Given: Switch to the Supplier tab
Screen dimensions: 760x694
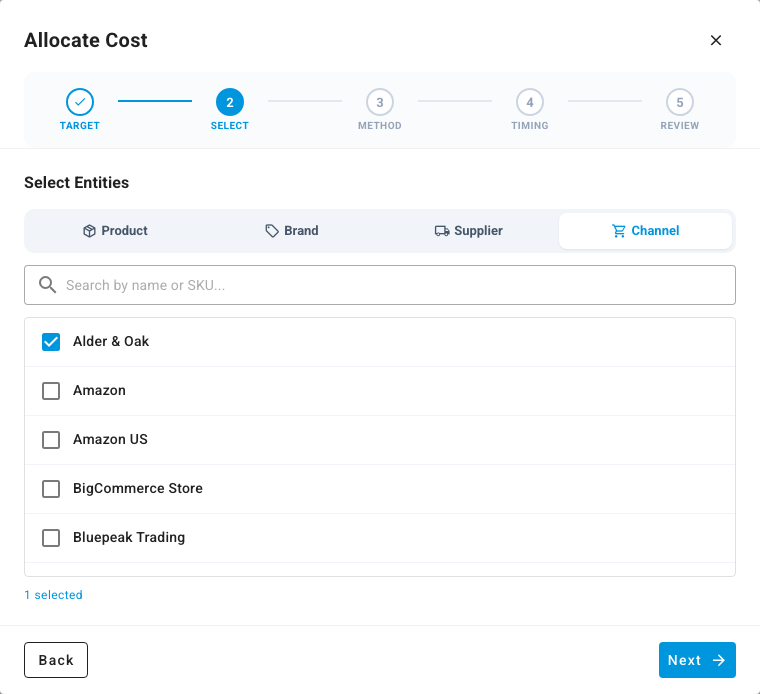Looking at the screenshot, I should coord(468,231).
